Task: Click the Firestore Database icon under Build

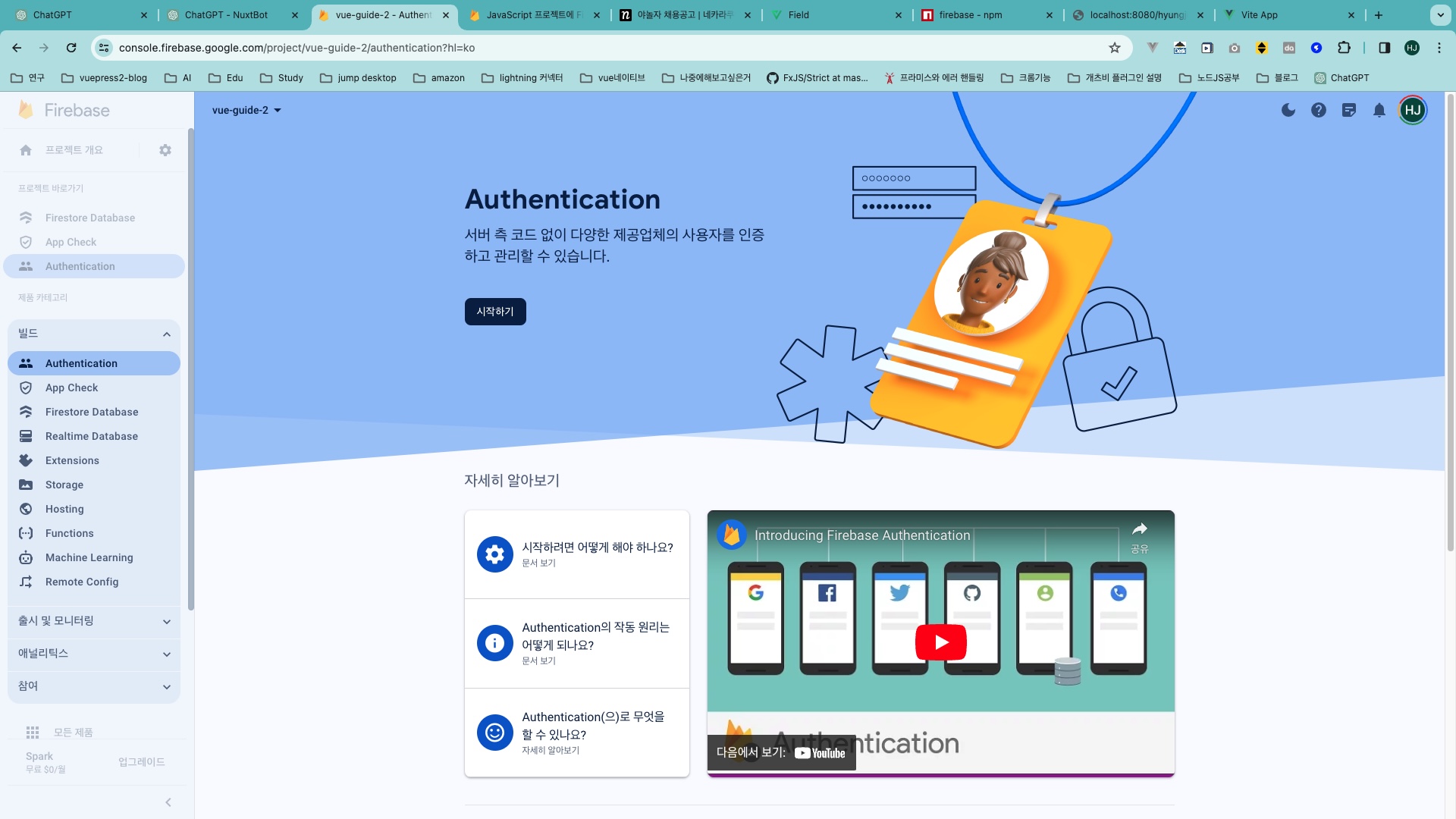Action: 26,412
